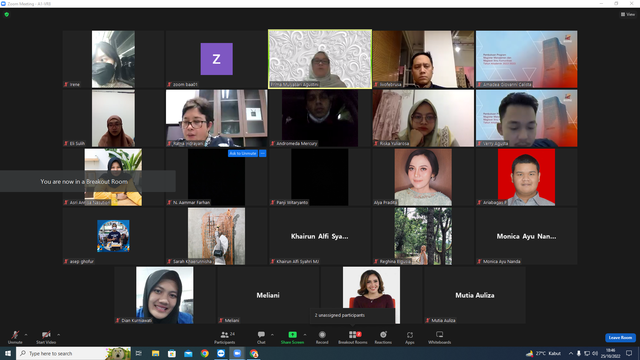Select Riska Yuliarosa's video tile
The height and width of the screenshot is (360, 640).
pyautogui.click(x=423, y=118)
